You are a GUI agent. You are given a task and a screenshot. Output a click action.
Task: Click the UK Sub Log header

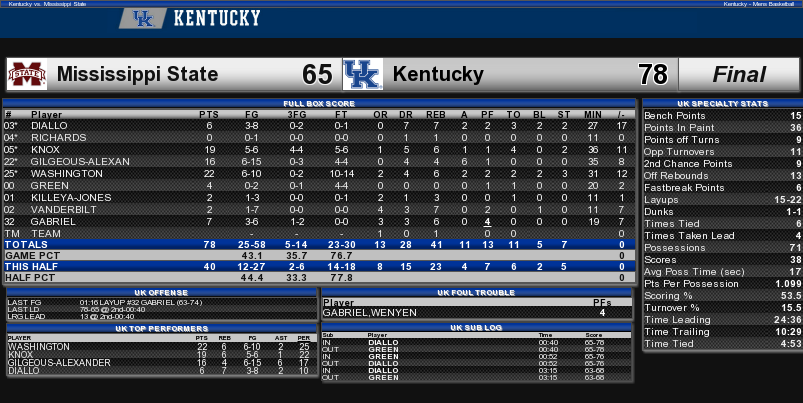click(x=476, y=328)
